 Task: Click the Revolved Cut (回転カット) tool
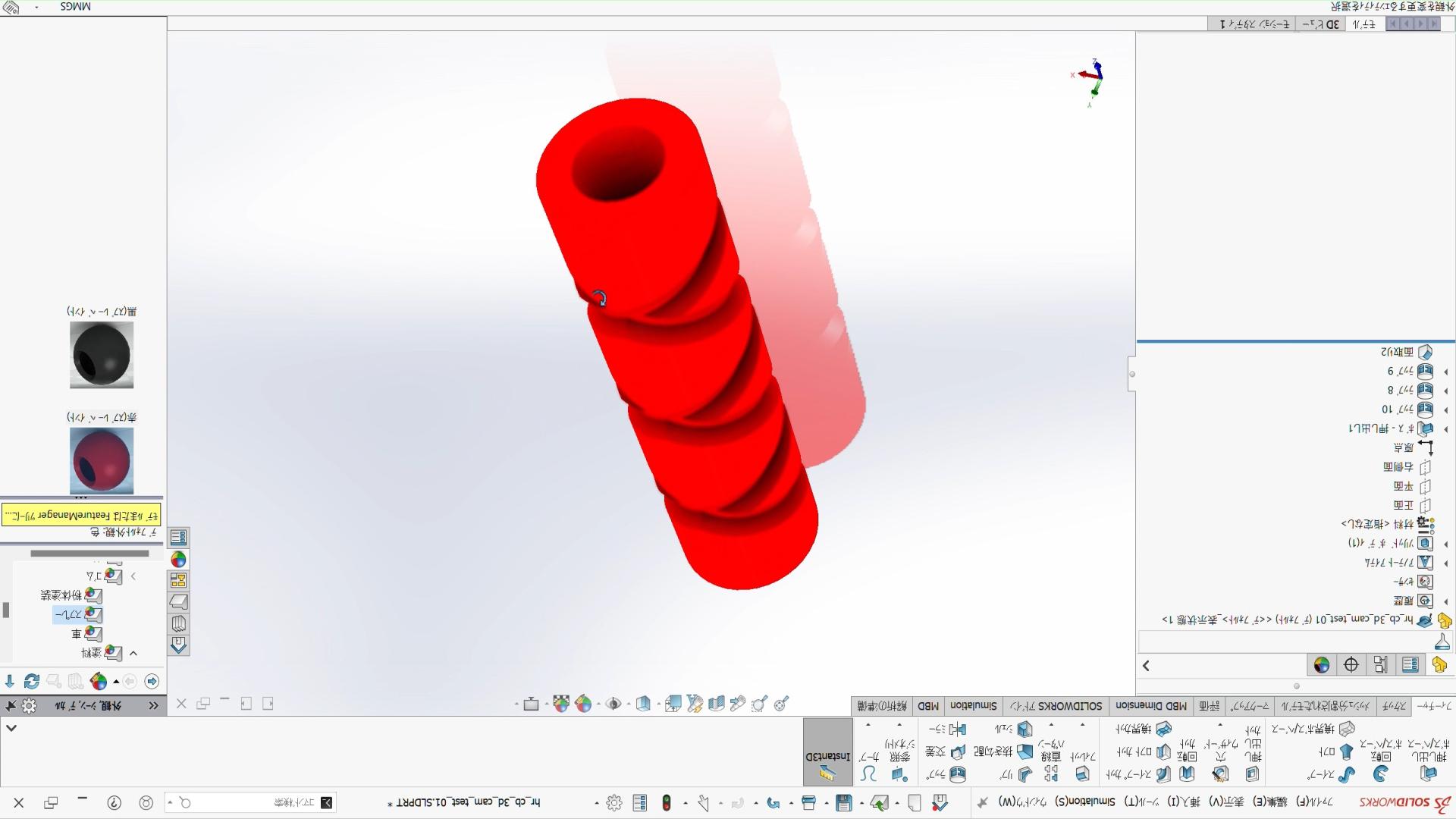(1187, 762)
